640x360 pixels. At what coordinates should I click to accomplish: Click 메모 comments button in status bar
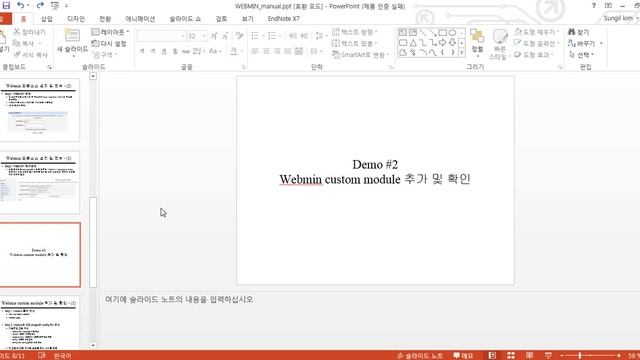(x=463, y=356)
